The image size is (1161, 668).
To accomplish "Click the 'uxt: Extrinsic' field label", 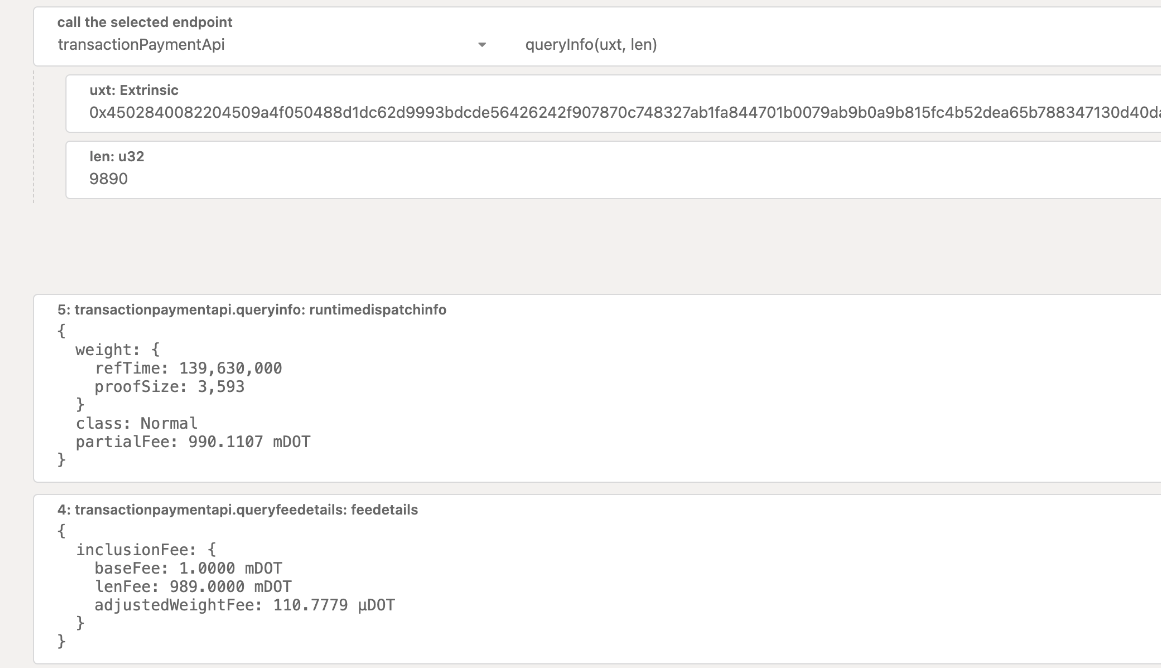I will (x=134, y=90).
